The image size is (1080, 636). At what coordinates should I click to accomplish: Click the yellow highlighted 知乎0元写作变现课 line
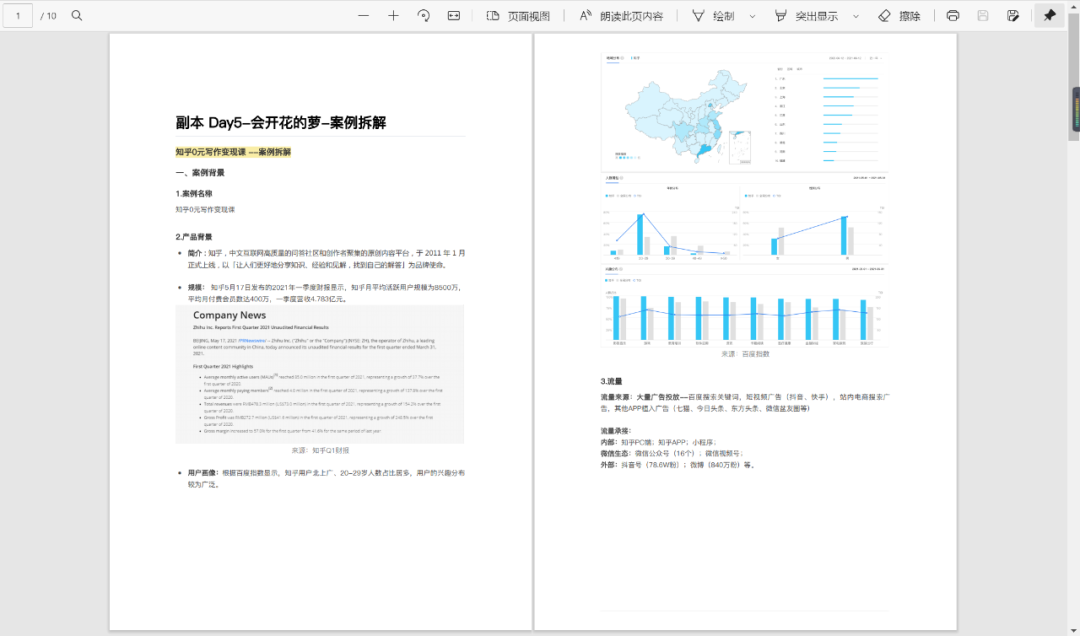[233, 152]
